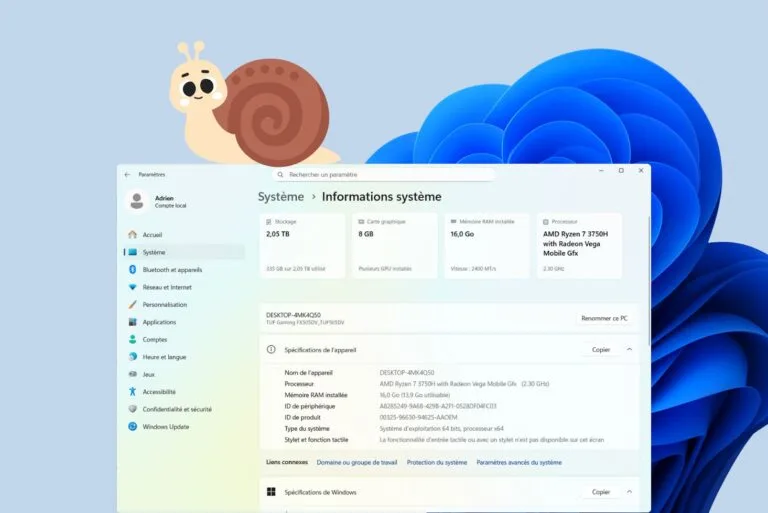Open the Protection du système link
Image resolution: width=768 pixels, height=513 pixels.
(x=436, y=463)
